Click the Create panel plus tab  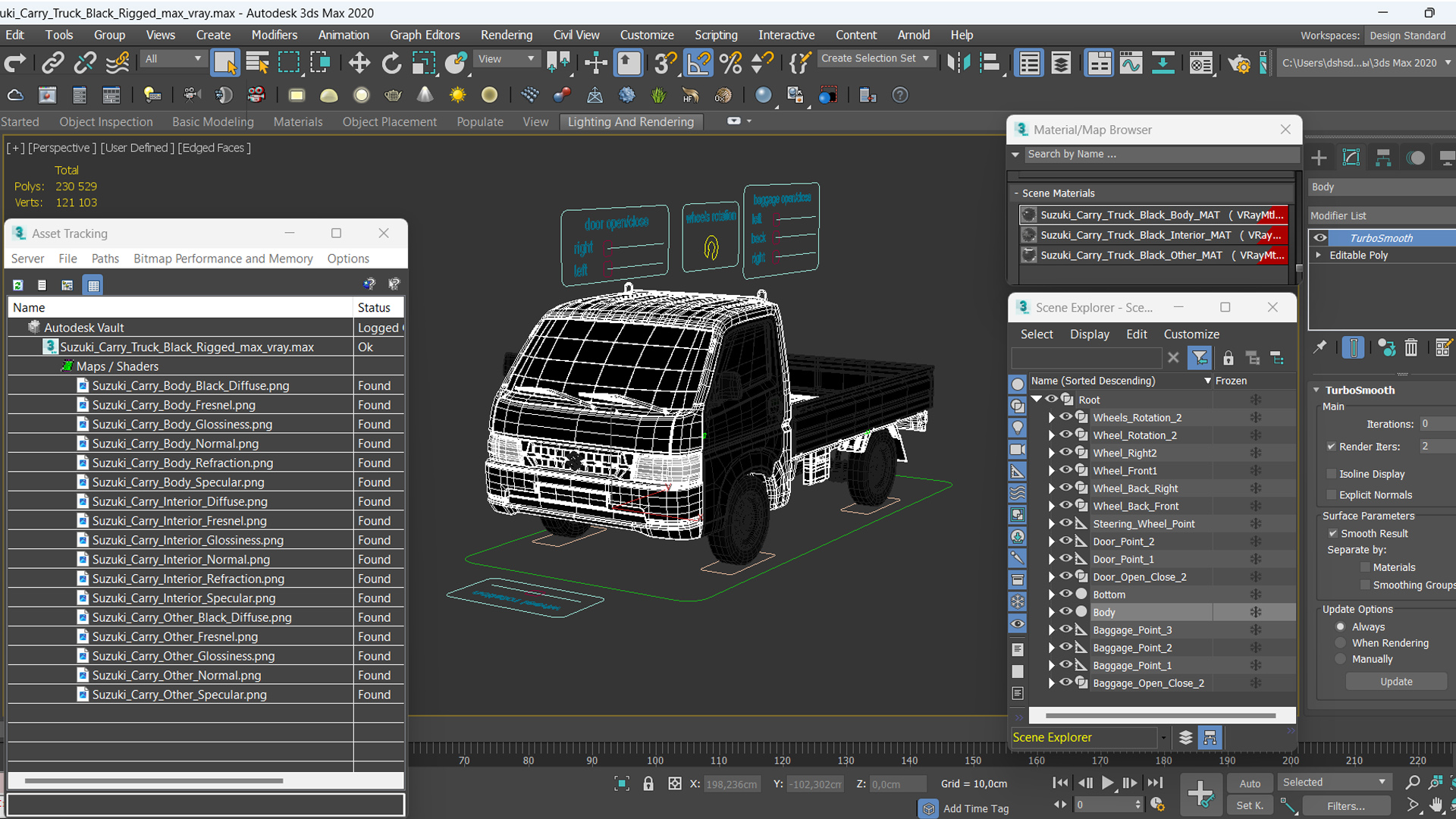(x=1319, y=158)
